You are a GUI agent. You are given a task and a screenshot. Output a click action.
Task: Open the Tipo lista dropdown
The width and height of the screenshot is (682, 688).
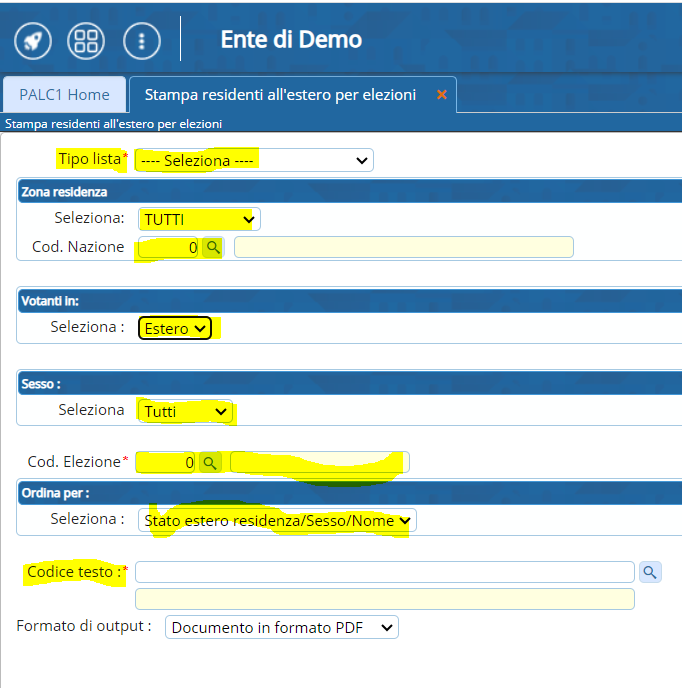(253, 160)
